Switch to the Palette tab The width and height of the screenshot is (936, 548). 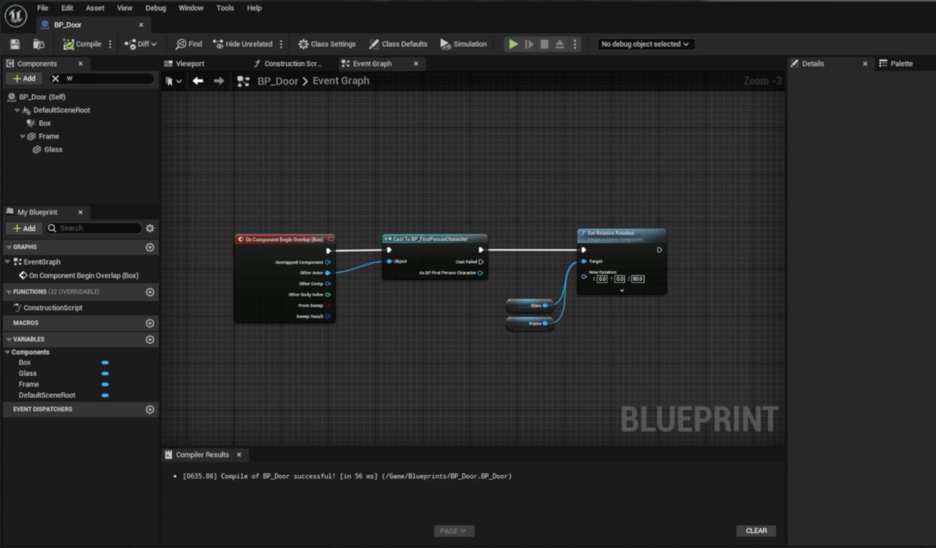tap(896, 64)
